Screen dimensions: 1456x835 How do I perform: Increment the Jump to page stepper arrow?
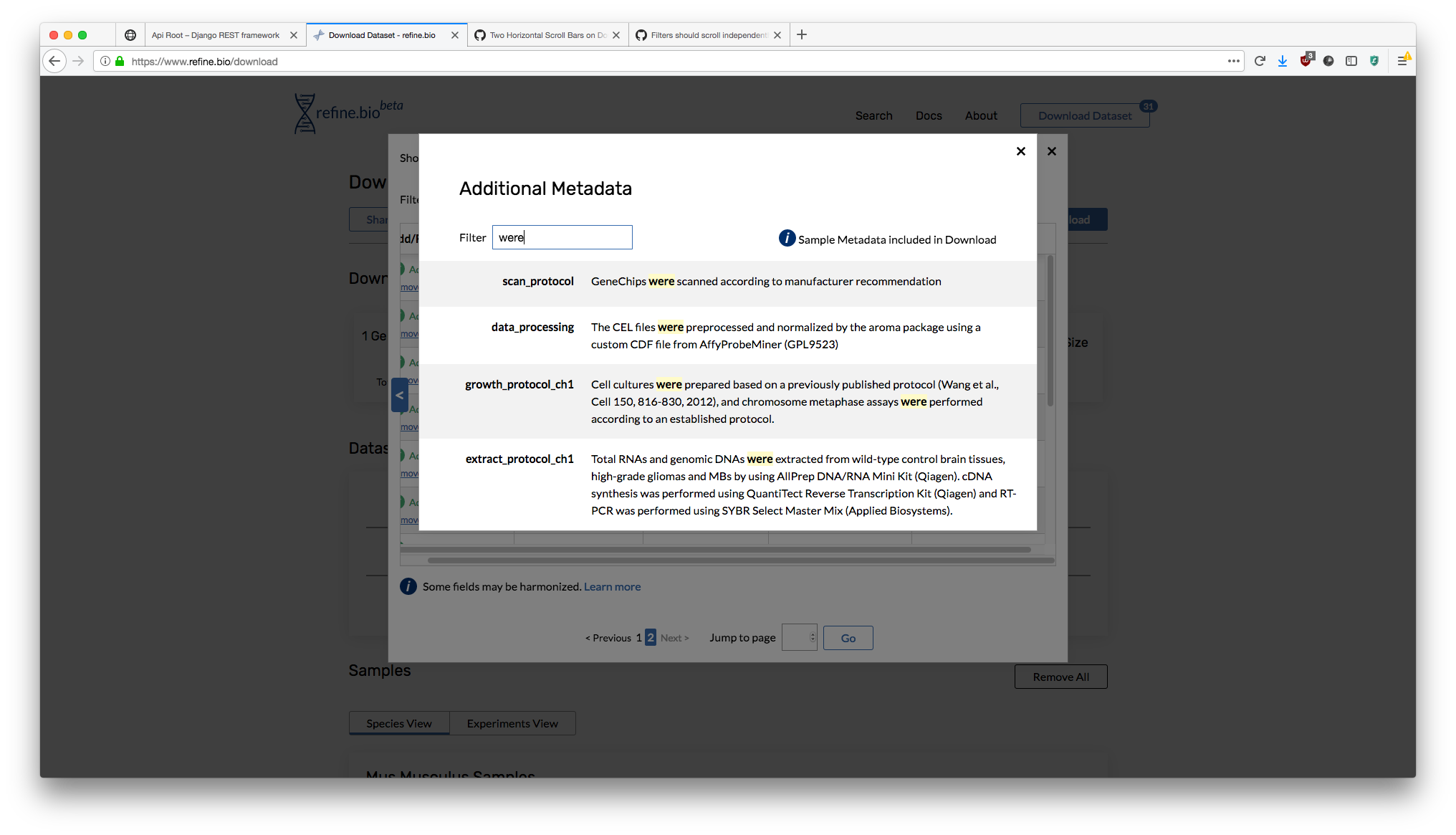(813, 634)
